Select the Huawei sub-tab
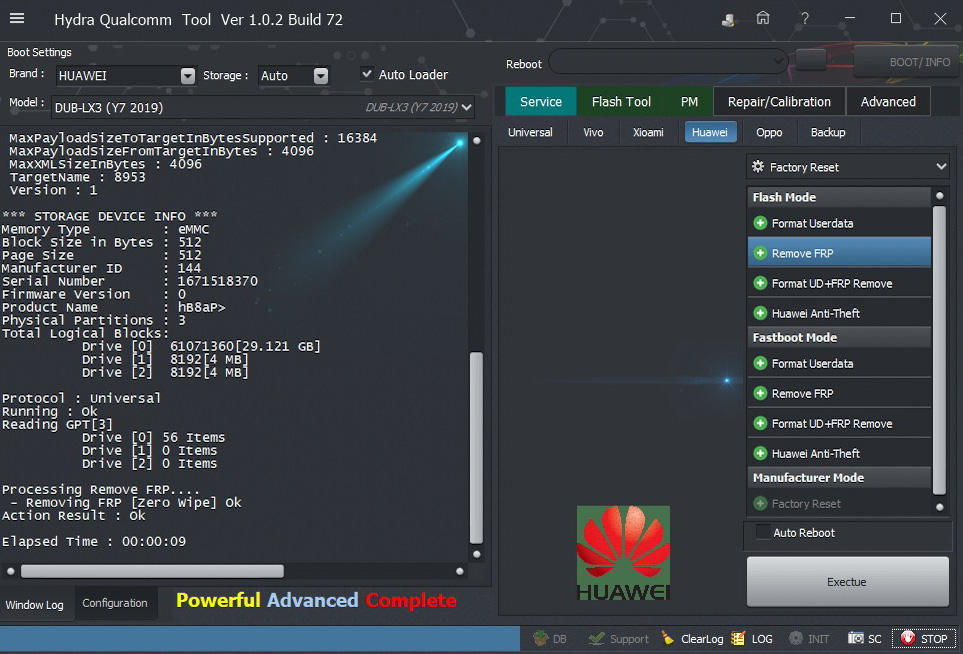This screenshot has width=963, height=654. (x=710, y=133)
